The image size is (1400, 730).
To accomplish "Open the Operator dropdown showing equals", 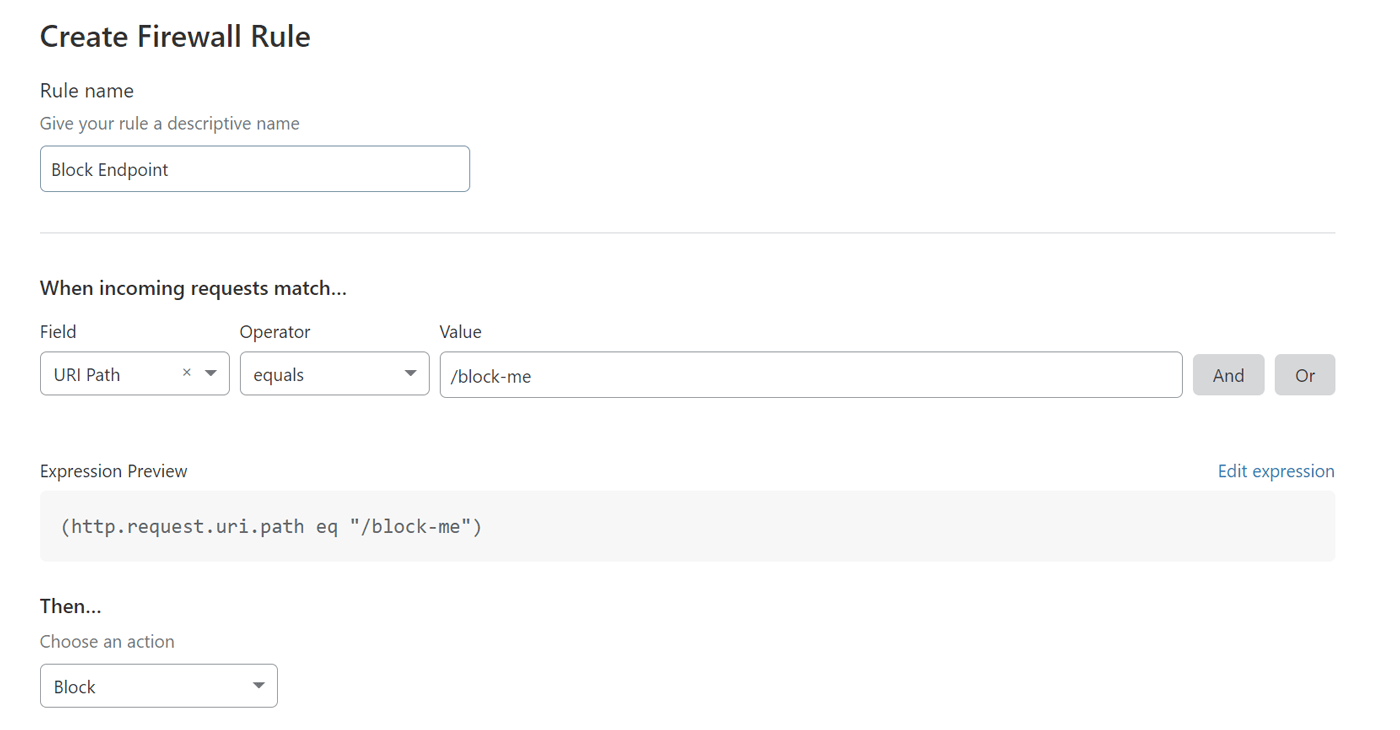I will pos(335,373).
